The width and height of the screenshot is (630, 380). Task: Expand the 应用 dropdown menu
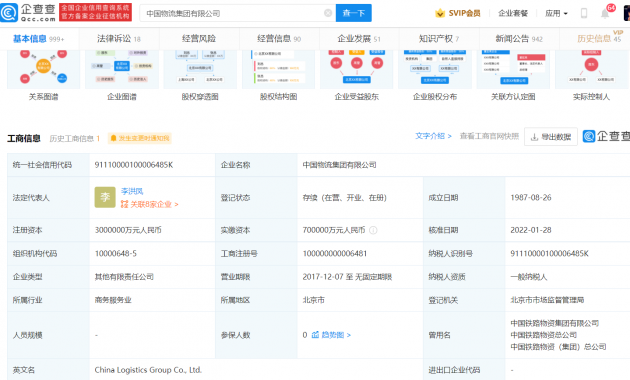556,13
